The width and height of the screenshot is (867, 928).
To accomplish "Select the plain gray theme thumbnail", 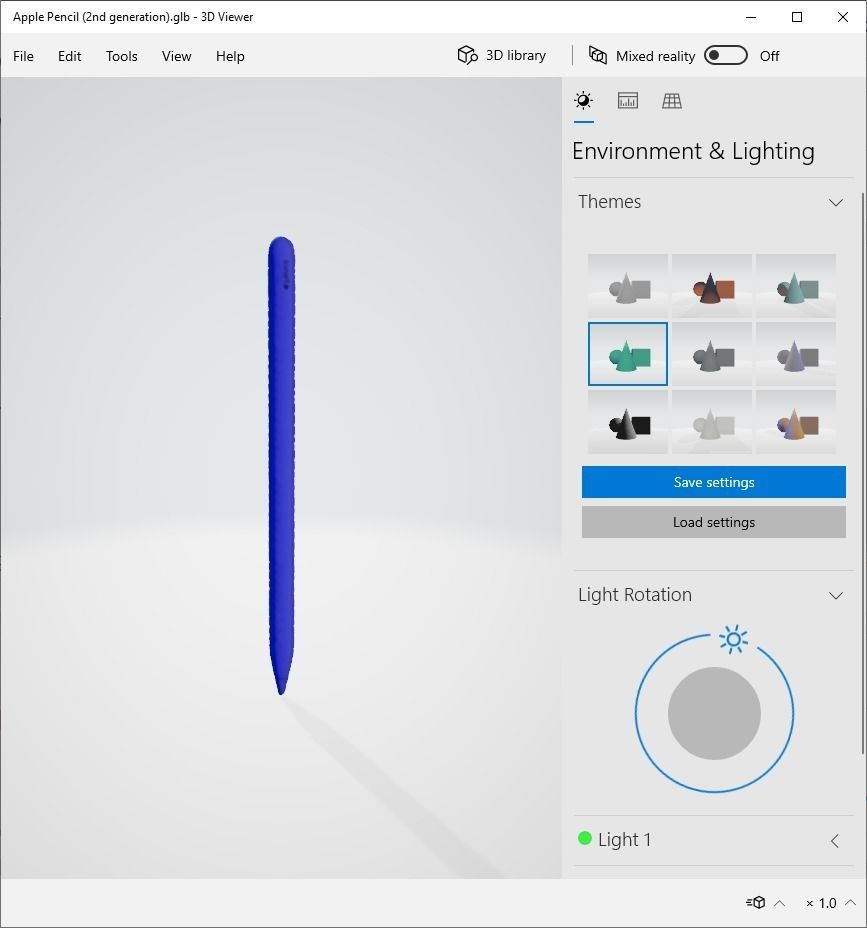I will (628, 286).
